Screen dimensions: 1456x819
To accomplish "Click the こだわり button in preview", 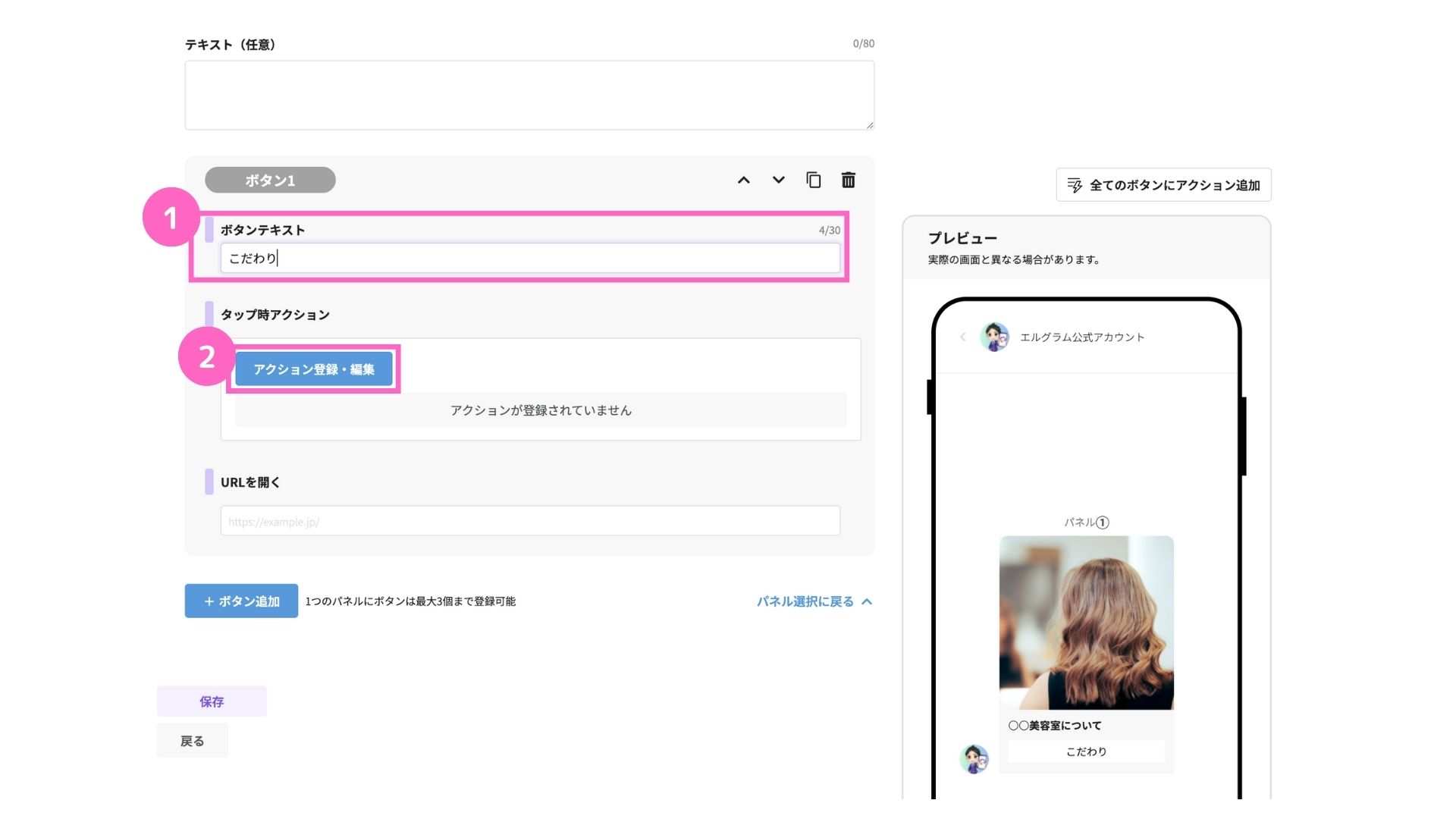I will (1086, 752).
